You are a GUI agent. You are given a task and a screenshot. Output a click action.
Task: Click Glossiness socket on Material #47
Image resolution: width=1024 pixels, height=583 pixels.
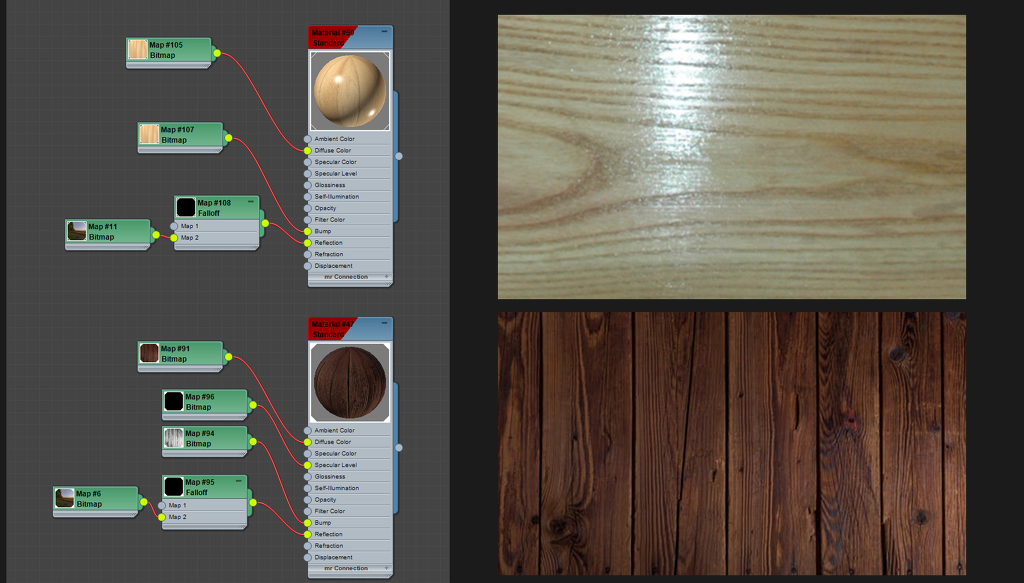pyautogui.click(x=308, y=477)
